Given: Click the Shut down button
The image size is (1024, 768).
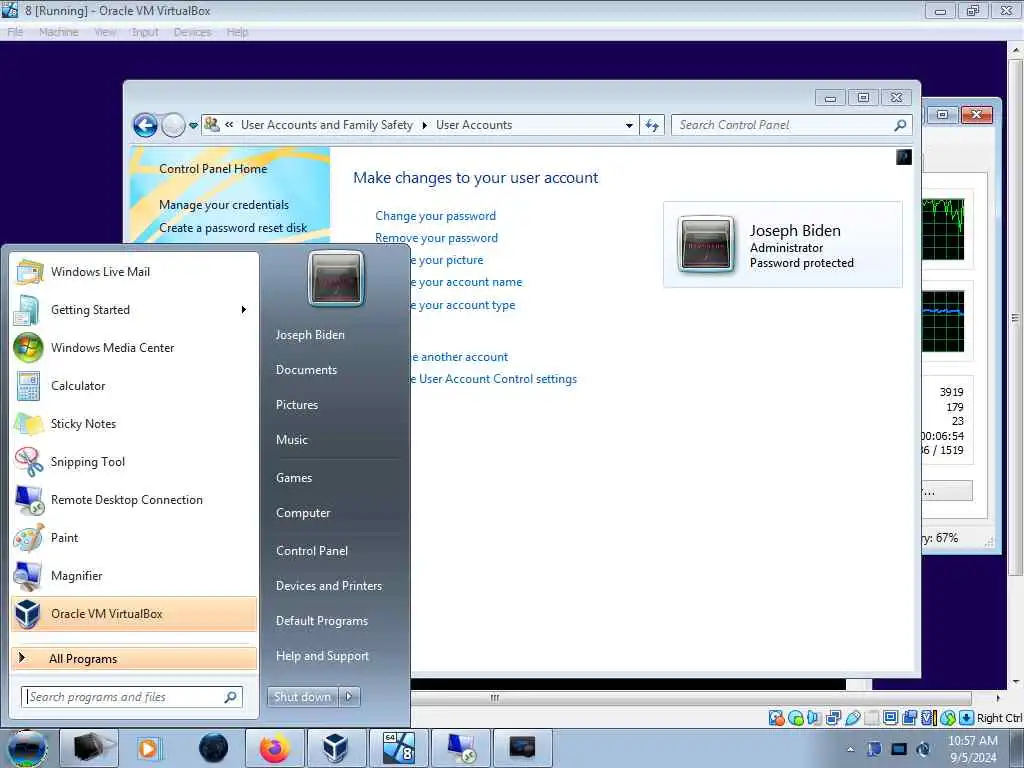Looking at the screenshot, I should (x=303, y=697).
